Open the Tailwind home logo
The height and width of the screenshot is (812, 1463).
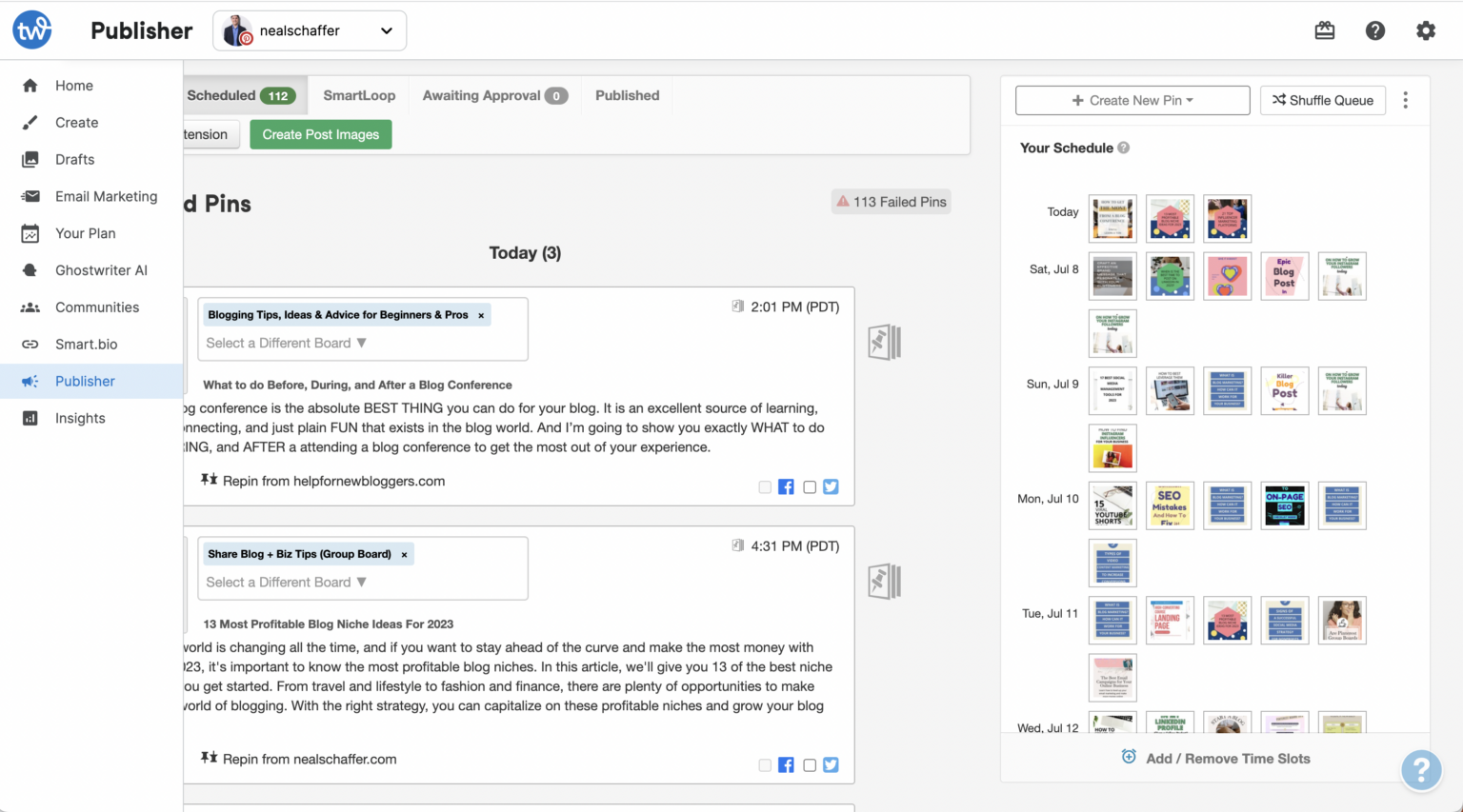click(x=31, y=30)
